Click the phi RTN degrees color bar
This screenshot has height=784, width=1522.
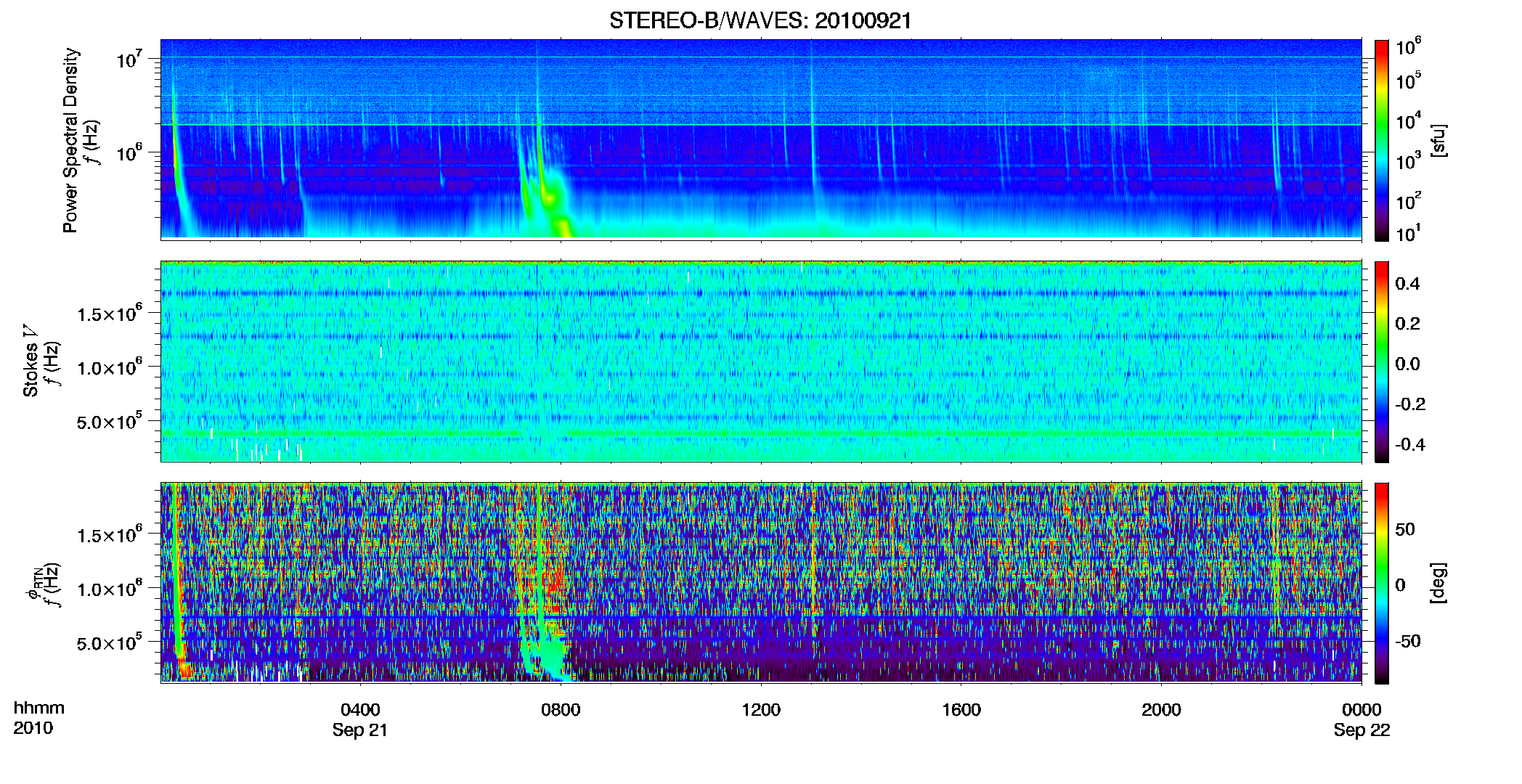tap(1382, 583)
